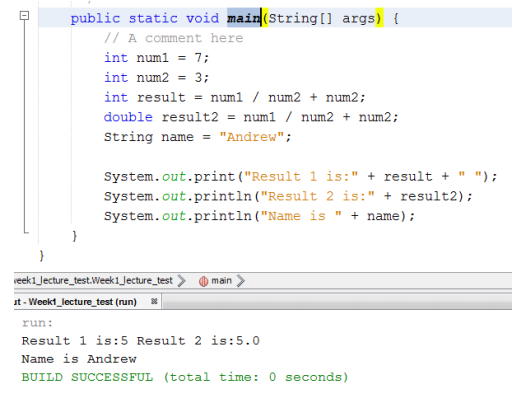Collapse the main method code fold
This screenshot has width=523, height=397.
[x=24, y=16]
